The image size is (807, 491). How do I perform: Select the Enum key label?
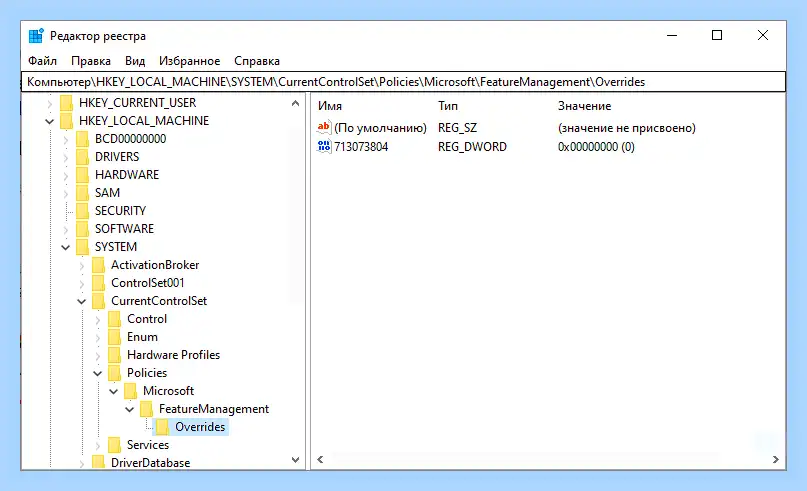pos(142,337)
